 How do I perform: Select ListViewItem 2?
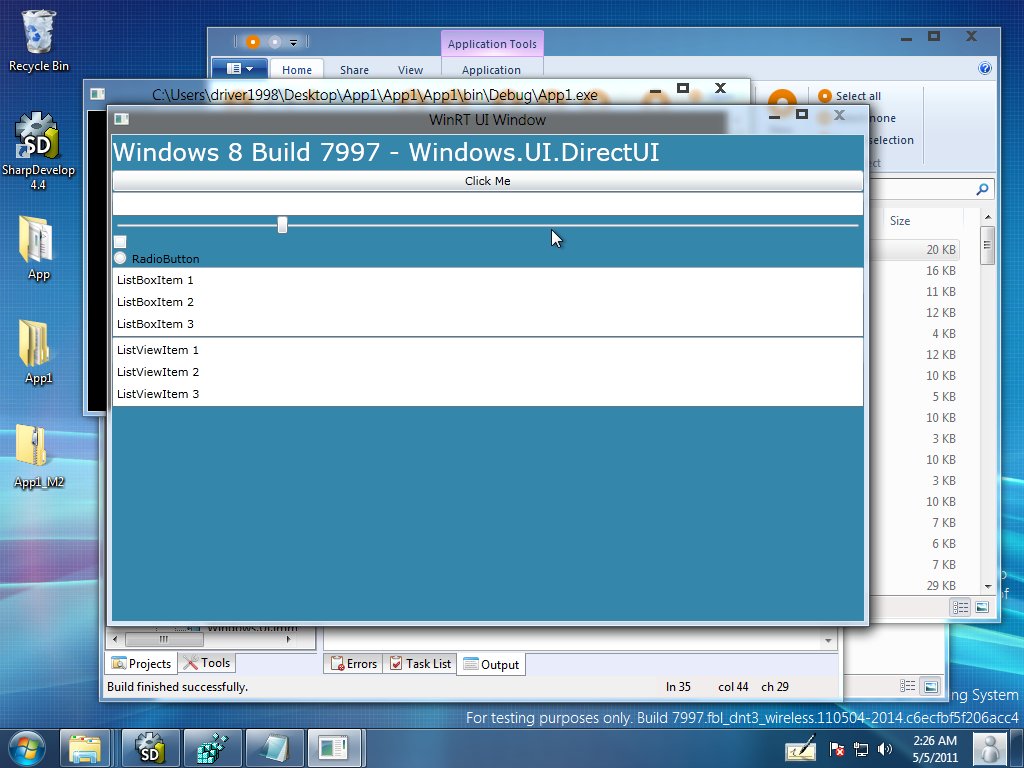point(487,372)
